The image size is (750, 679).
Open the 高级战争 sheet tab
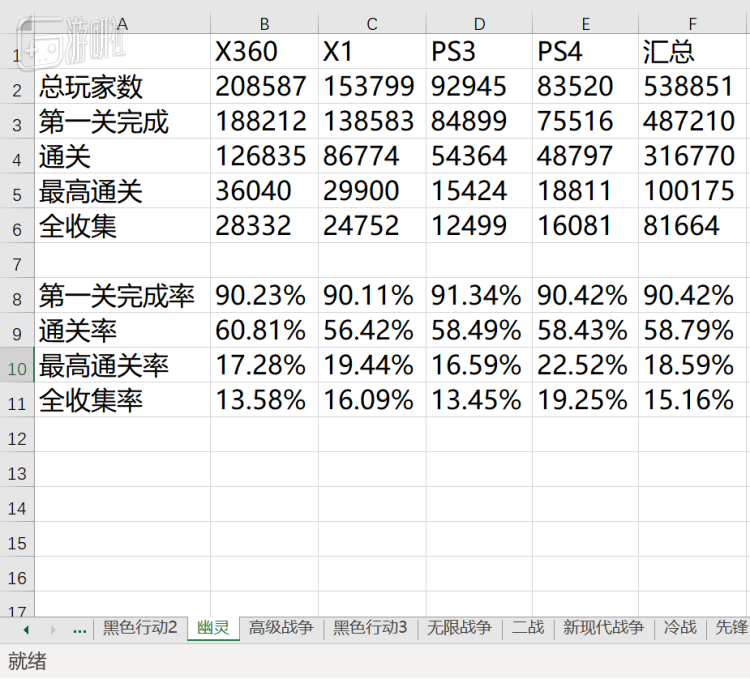(281, 627)
